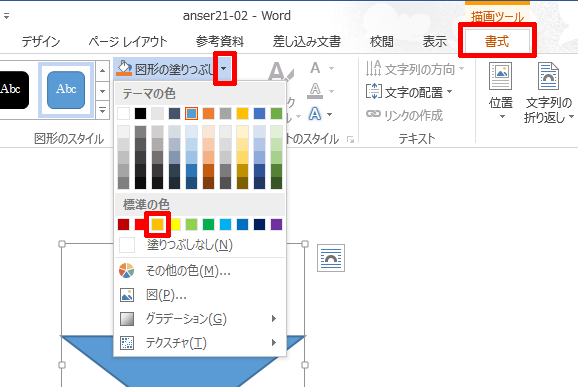Apply the black Abc shape style

tap(13, 90)
